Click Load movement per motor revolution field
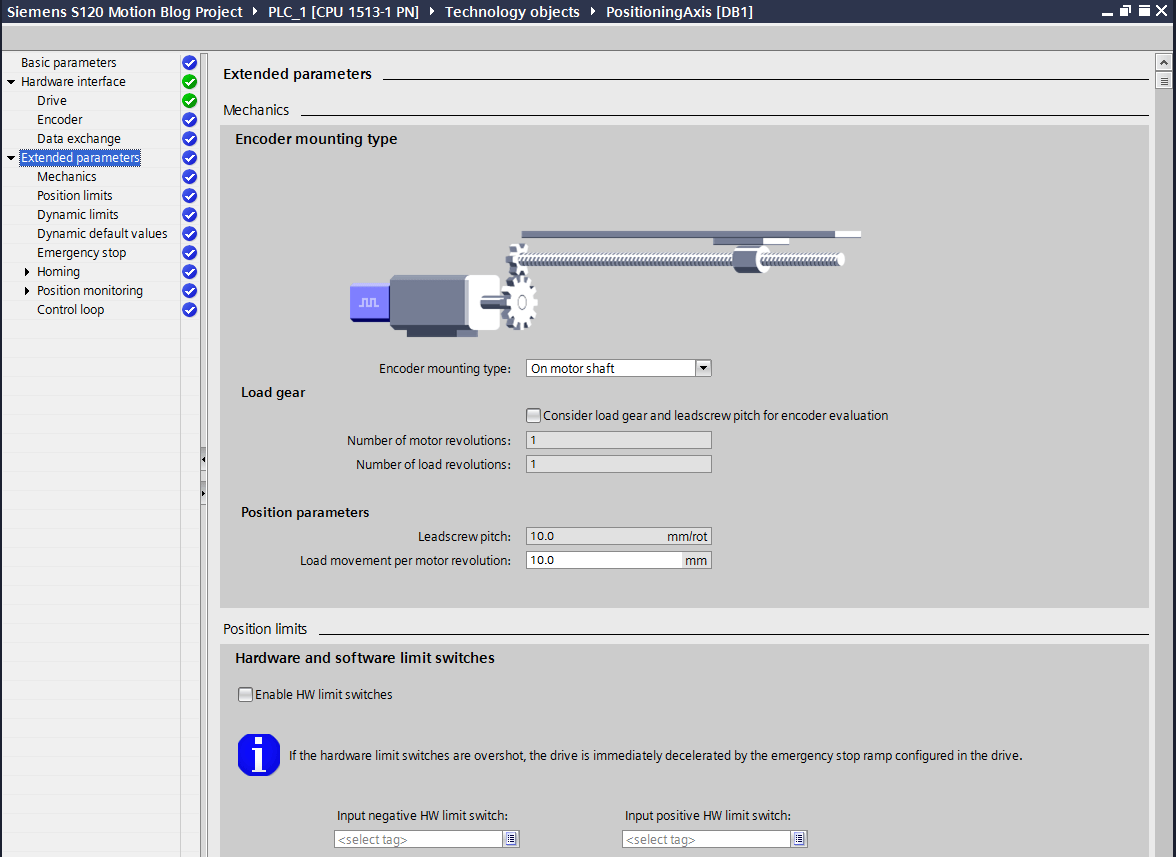This screenshot has width=1176, height=857. click(x=619, y=560)
